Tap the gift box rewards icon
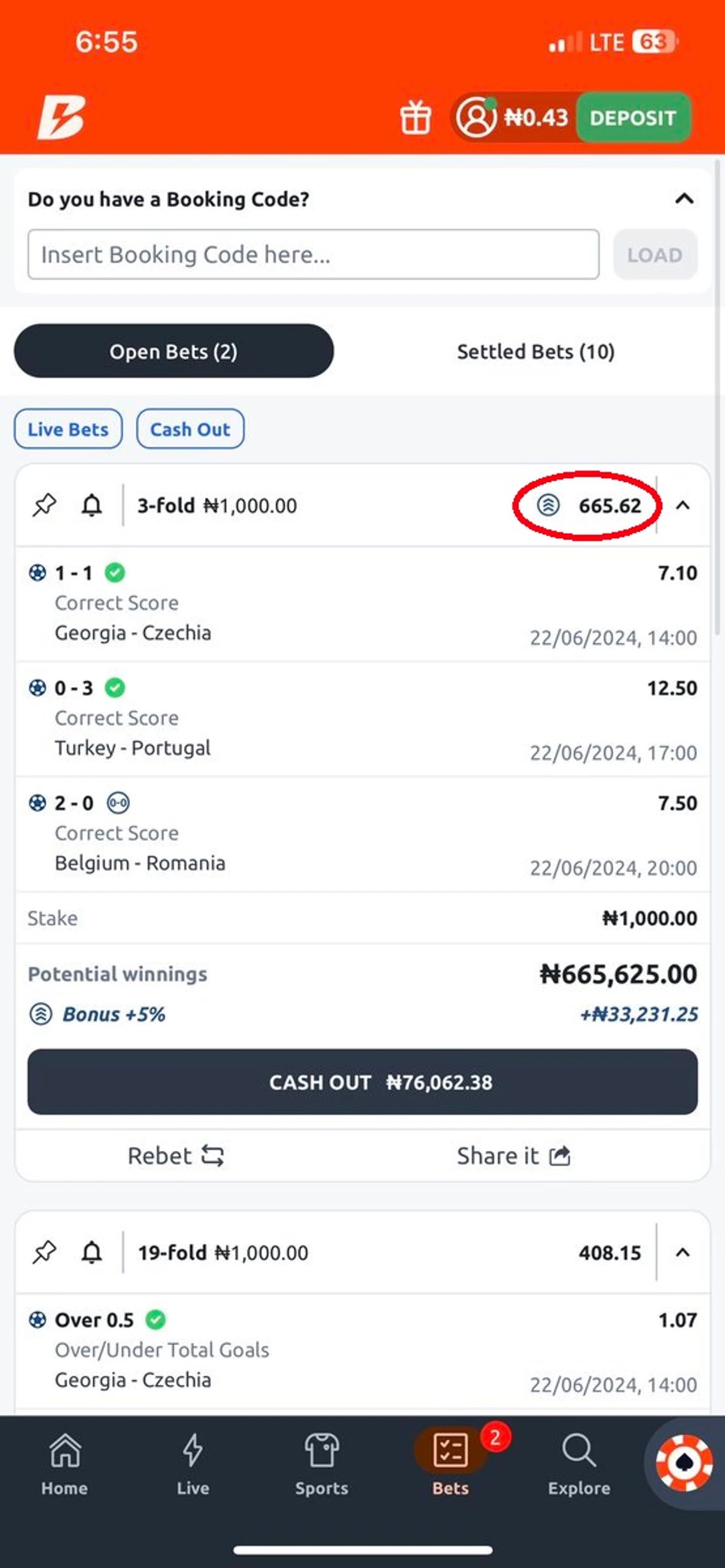The width and height of the screenshot is (725, 1568). (x=415, y=118)
